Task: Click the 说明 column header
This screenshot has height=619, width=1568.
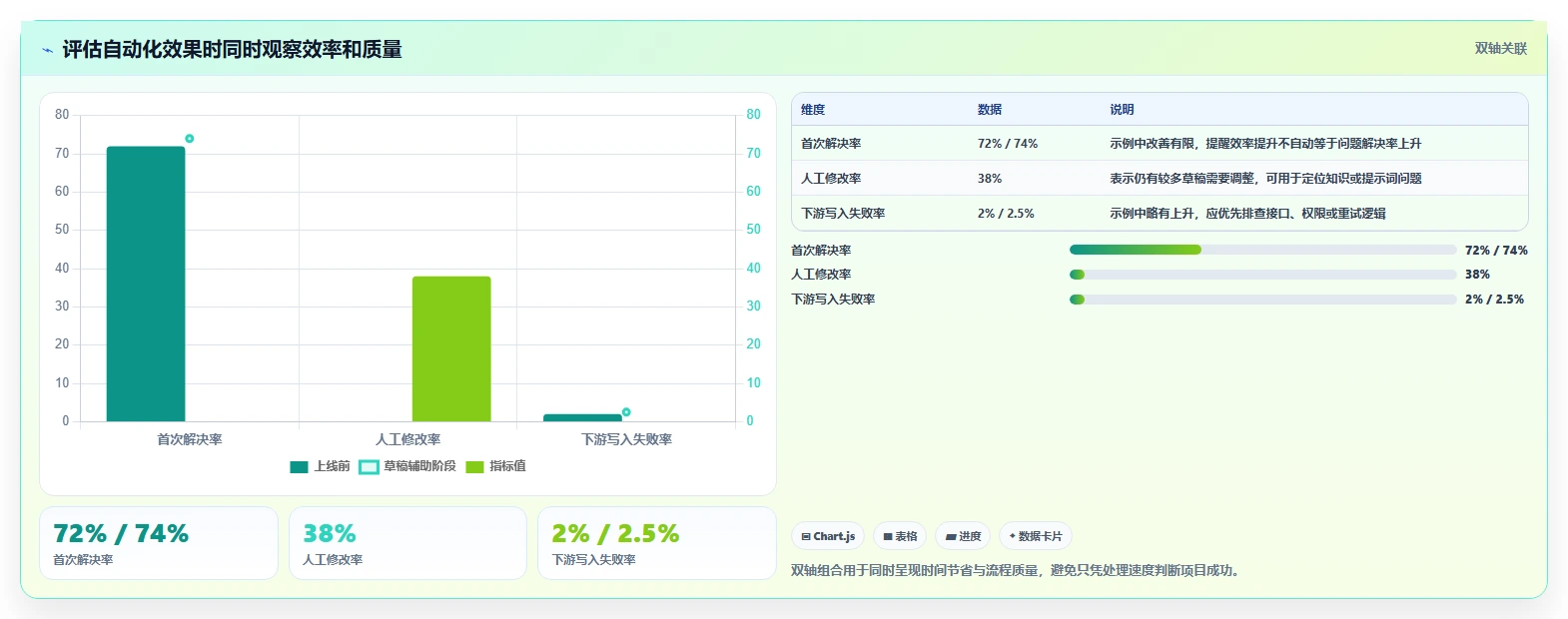Action: click(1122, 110)
